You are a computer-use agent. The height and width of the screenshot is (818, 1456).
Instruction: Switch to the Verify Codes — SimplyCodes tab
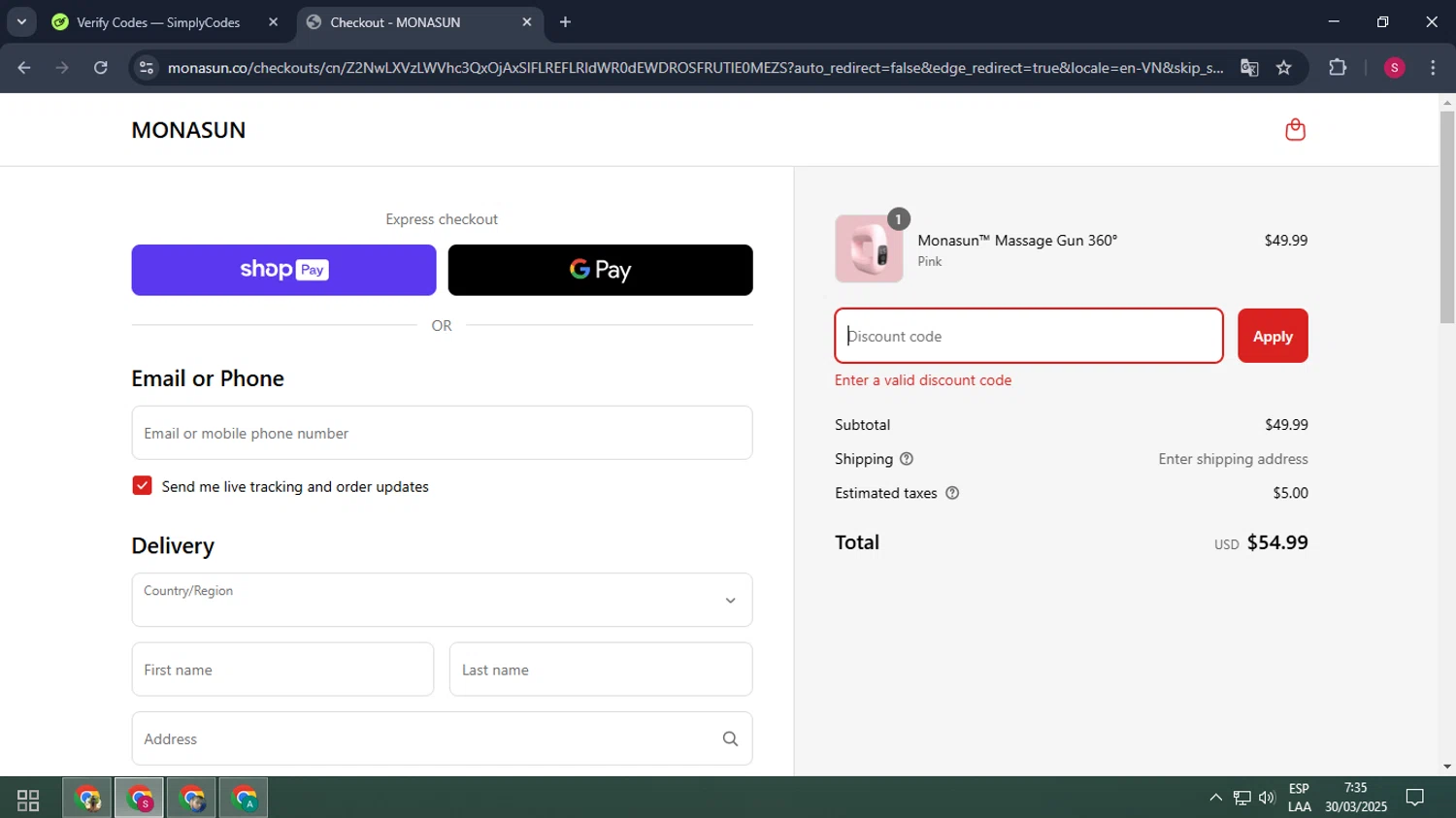coord(158,22)
